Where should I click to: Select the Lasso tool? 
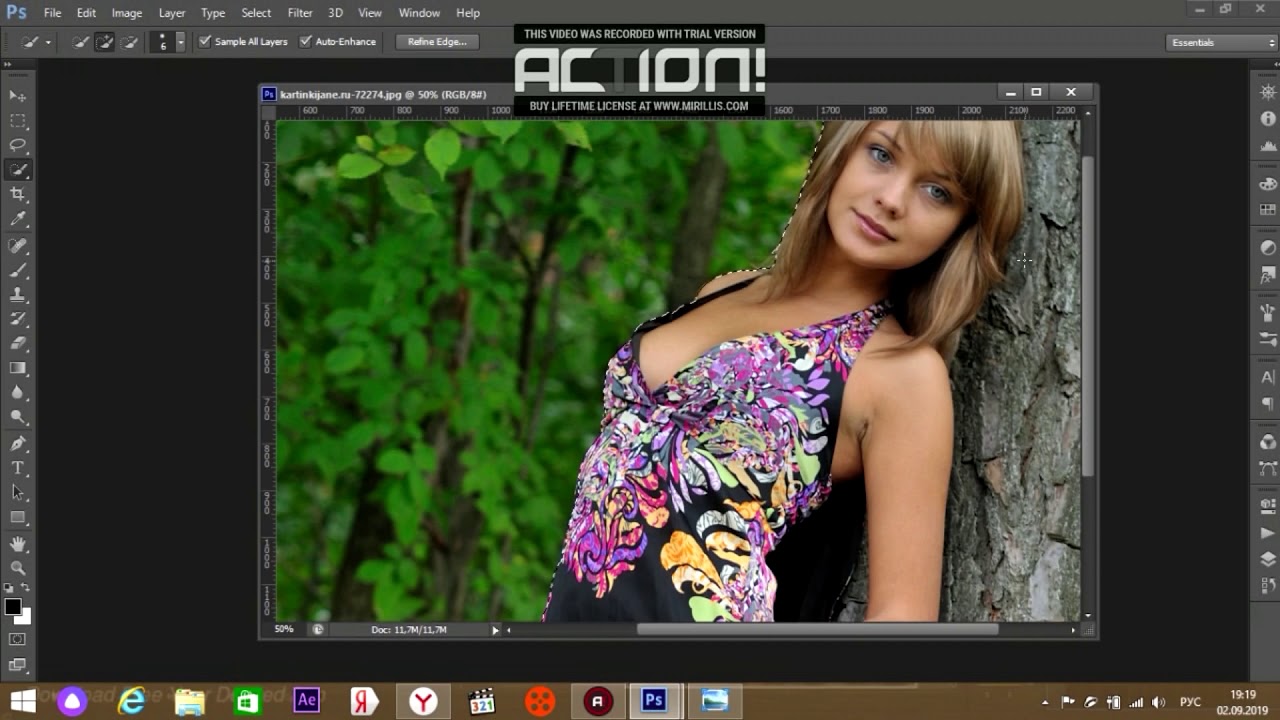pos(18,146)
